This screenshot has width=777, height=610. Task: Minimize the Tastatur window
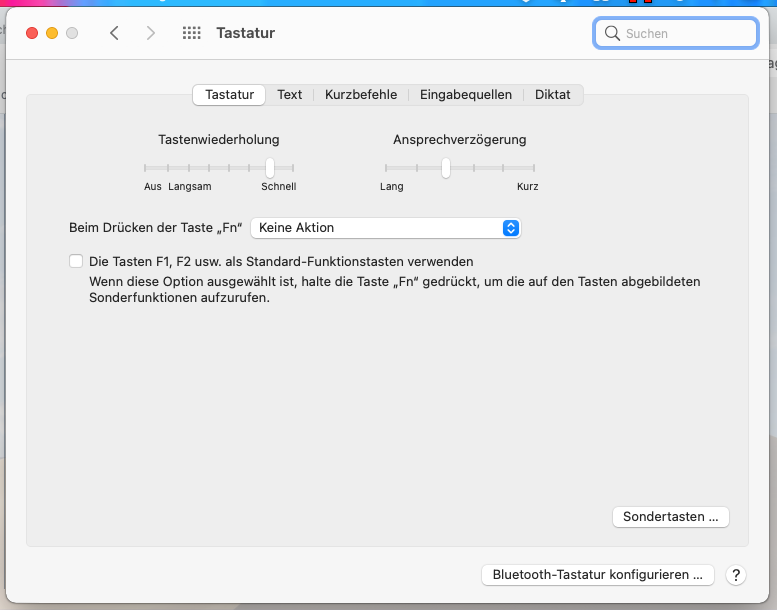point(52,33)
